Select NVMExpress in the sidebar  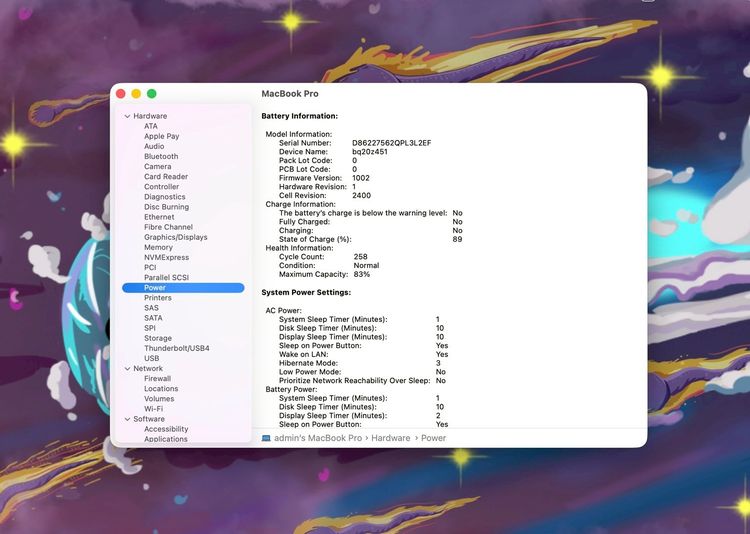click(166, 257)
